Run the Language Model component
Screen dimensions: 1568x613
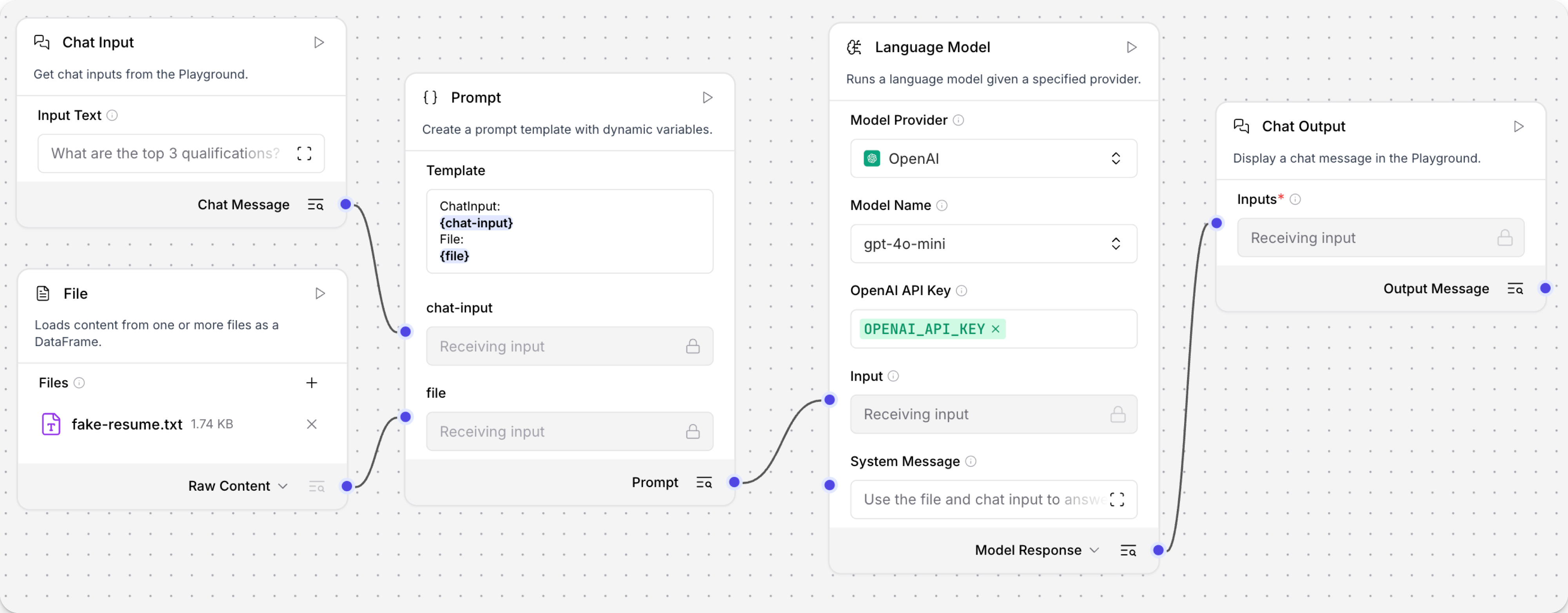click(x=1131, y=47)
